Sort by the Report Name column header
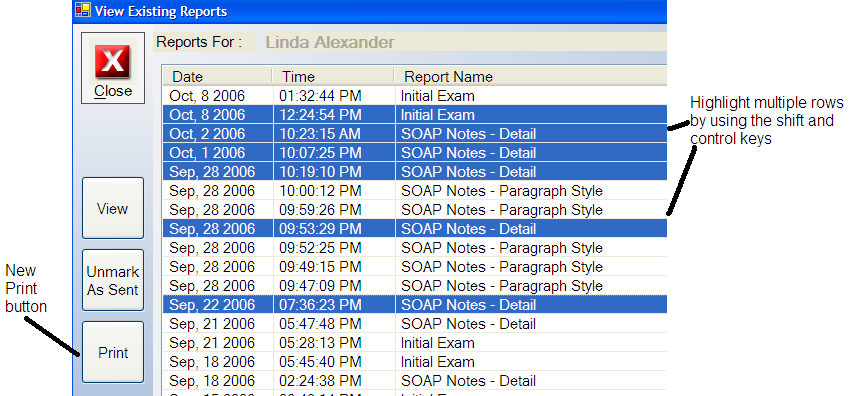This screenshot has width=861, height=396. 530,76
